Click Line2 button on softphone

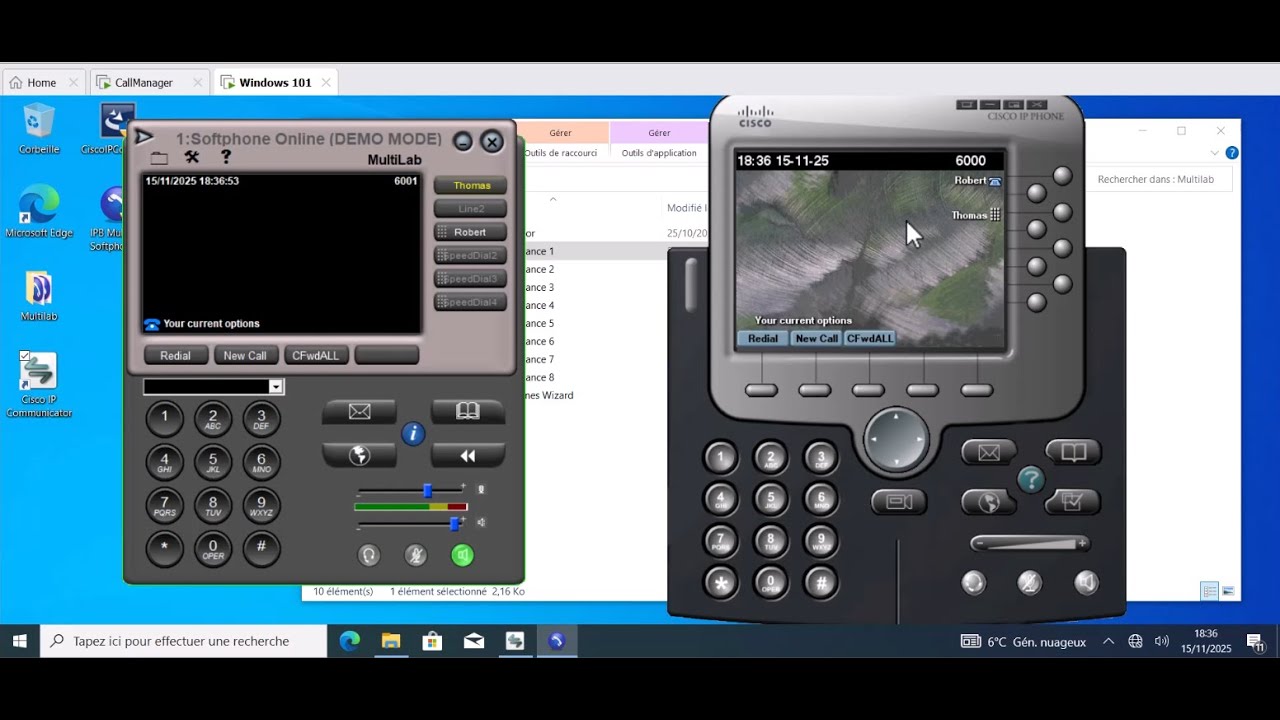470,209
